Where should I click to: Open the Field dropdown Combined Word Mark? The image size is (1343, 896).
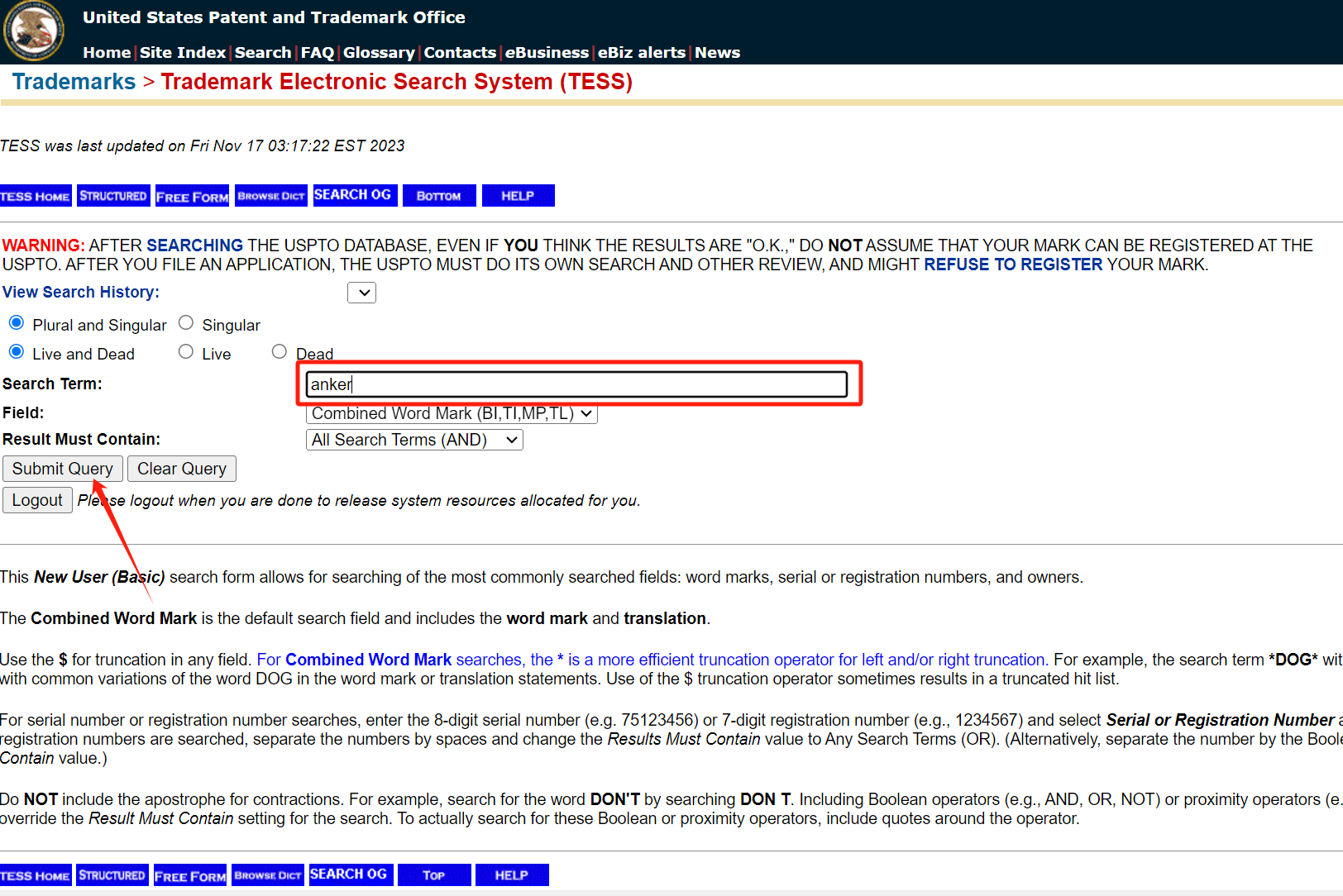(452, 413)
